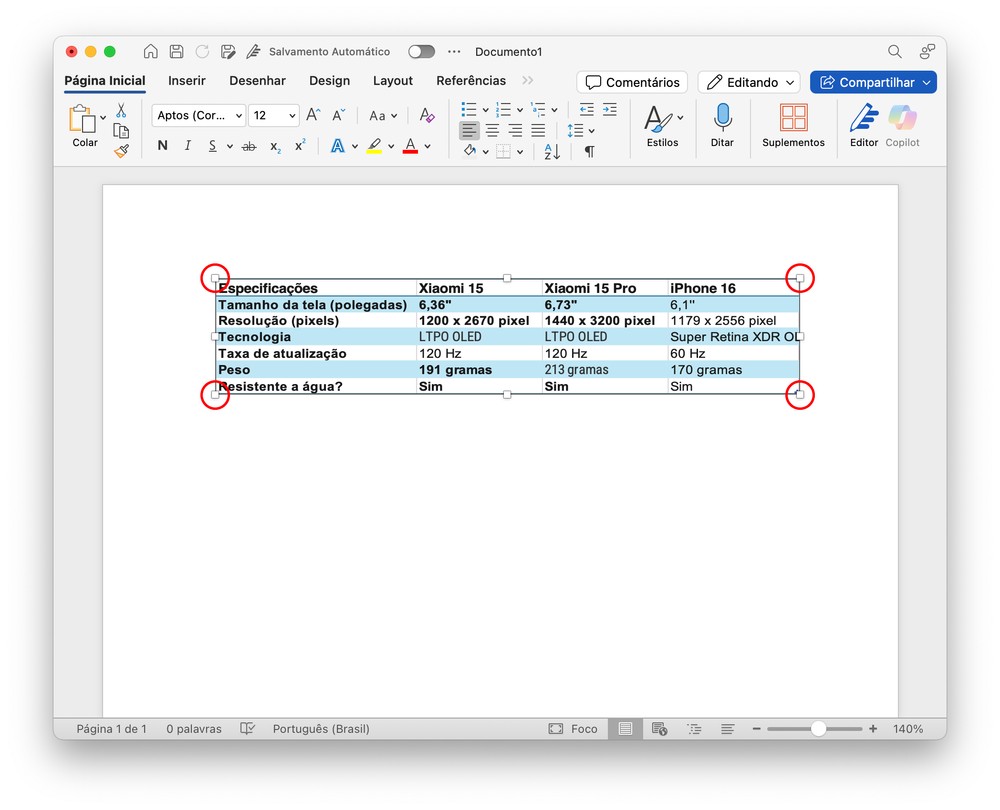Viewport: 1000px width, 810px height.
Task: Toggle Salvamento Automático switch
Action: [421, 52]
